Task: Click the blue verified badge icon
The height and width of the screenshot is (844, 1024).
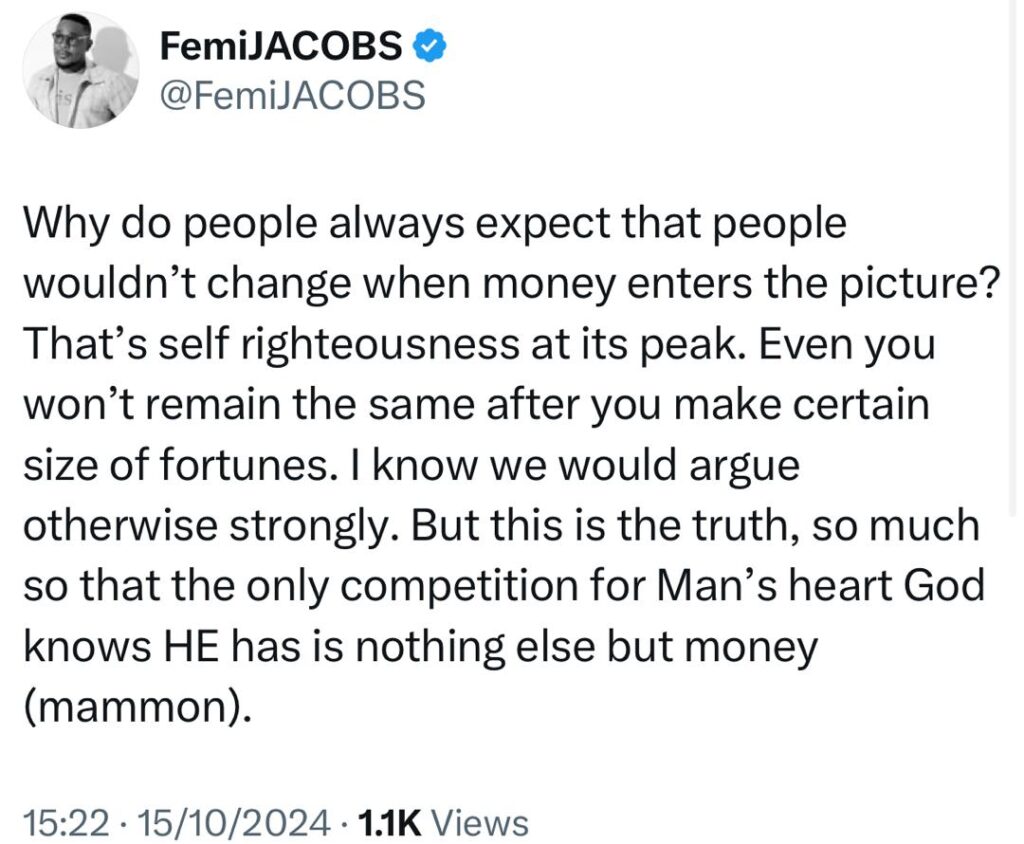Action: pyautogui.click(x=431, y=46)
